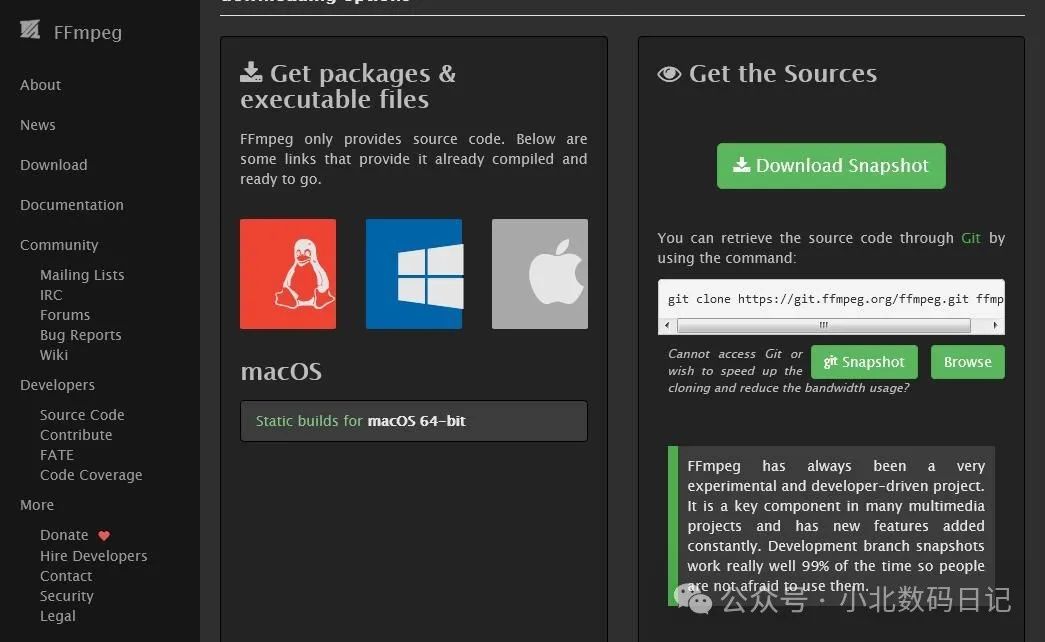Select the Windows logo tile

pos(414,274)
